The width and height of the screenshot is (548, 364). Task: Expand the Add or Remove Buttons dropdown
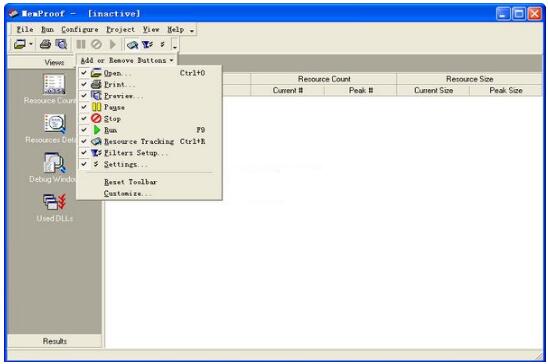[x=127, y=60]
